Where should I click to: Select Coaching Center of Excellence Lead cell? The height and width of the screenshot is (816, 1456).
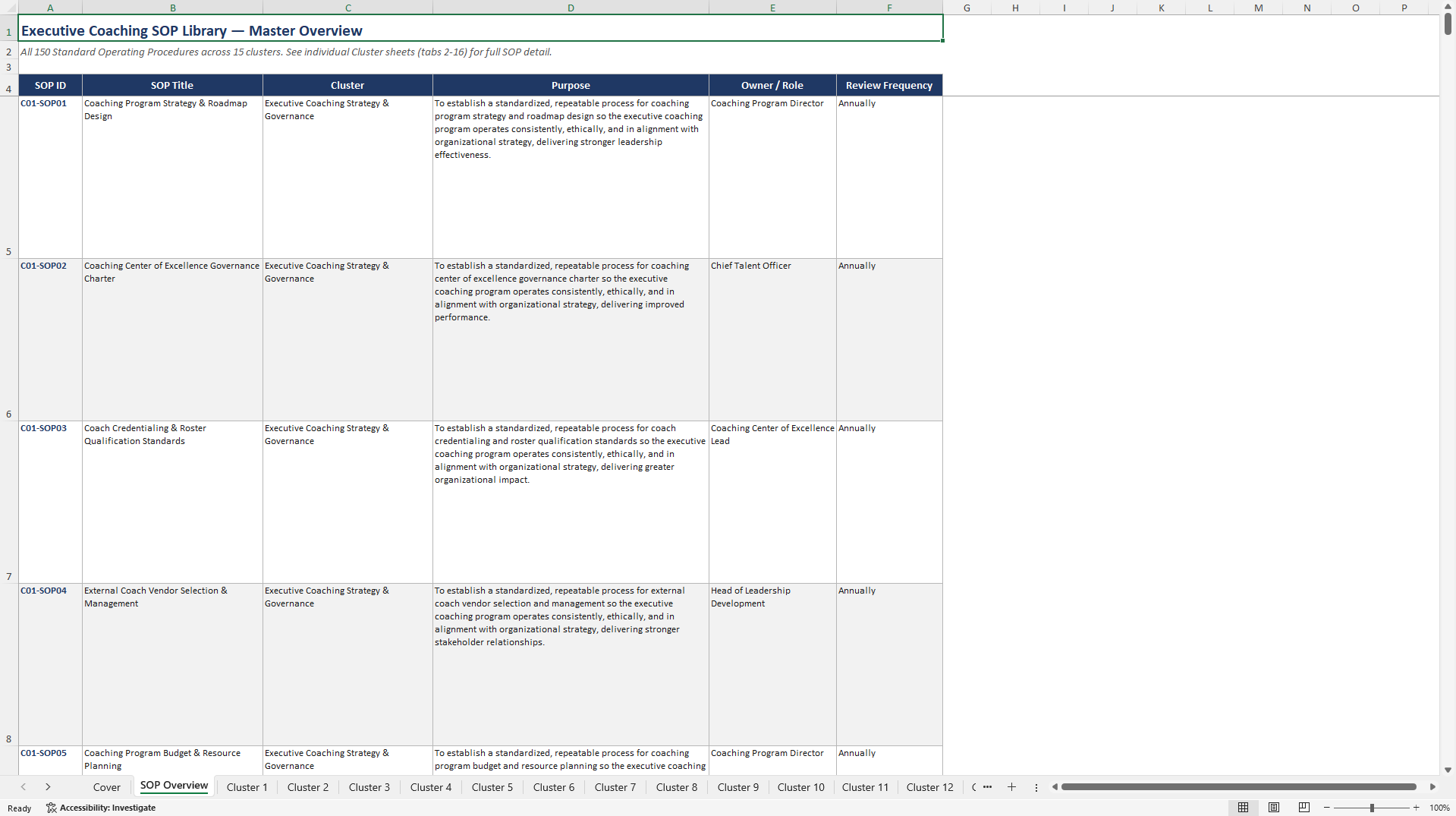772,502
